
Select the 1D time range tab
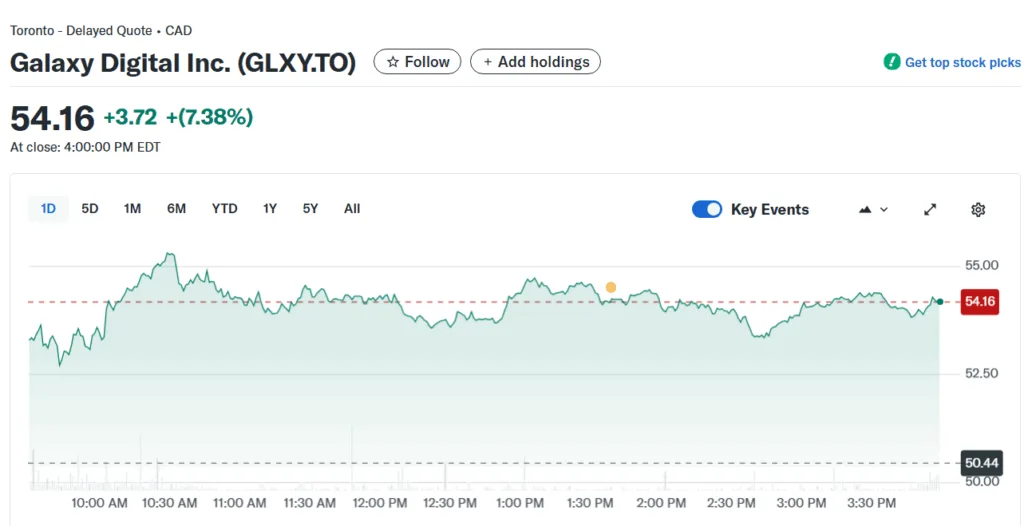click(48, 209)
